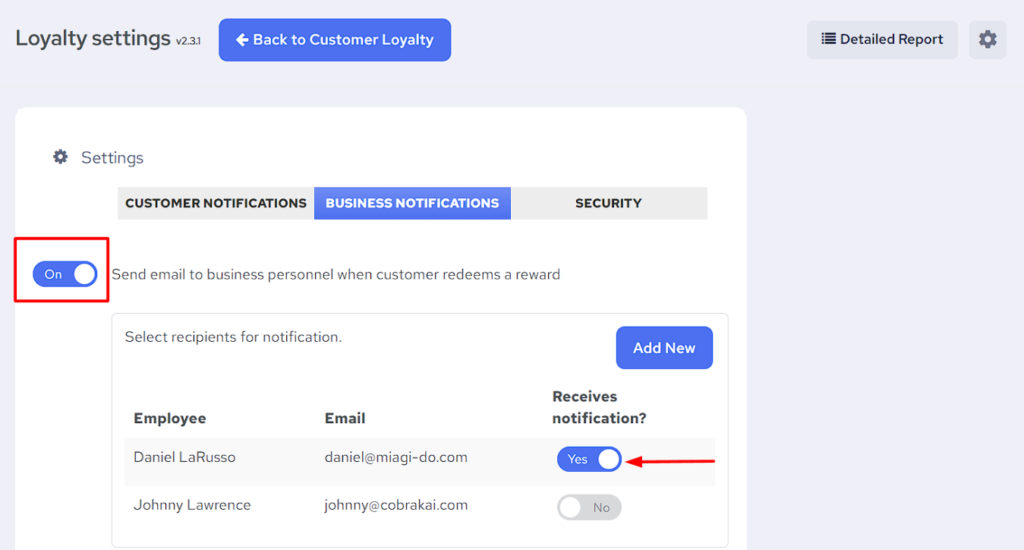Viewport: 1024px width, 550px height.
Task: Open the Detailed Report
Action: (x=882, y=40)
